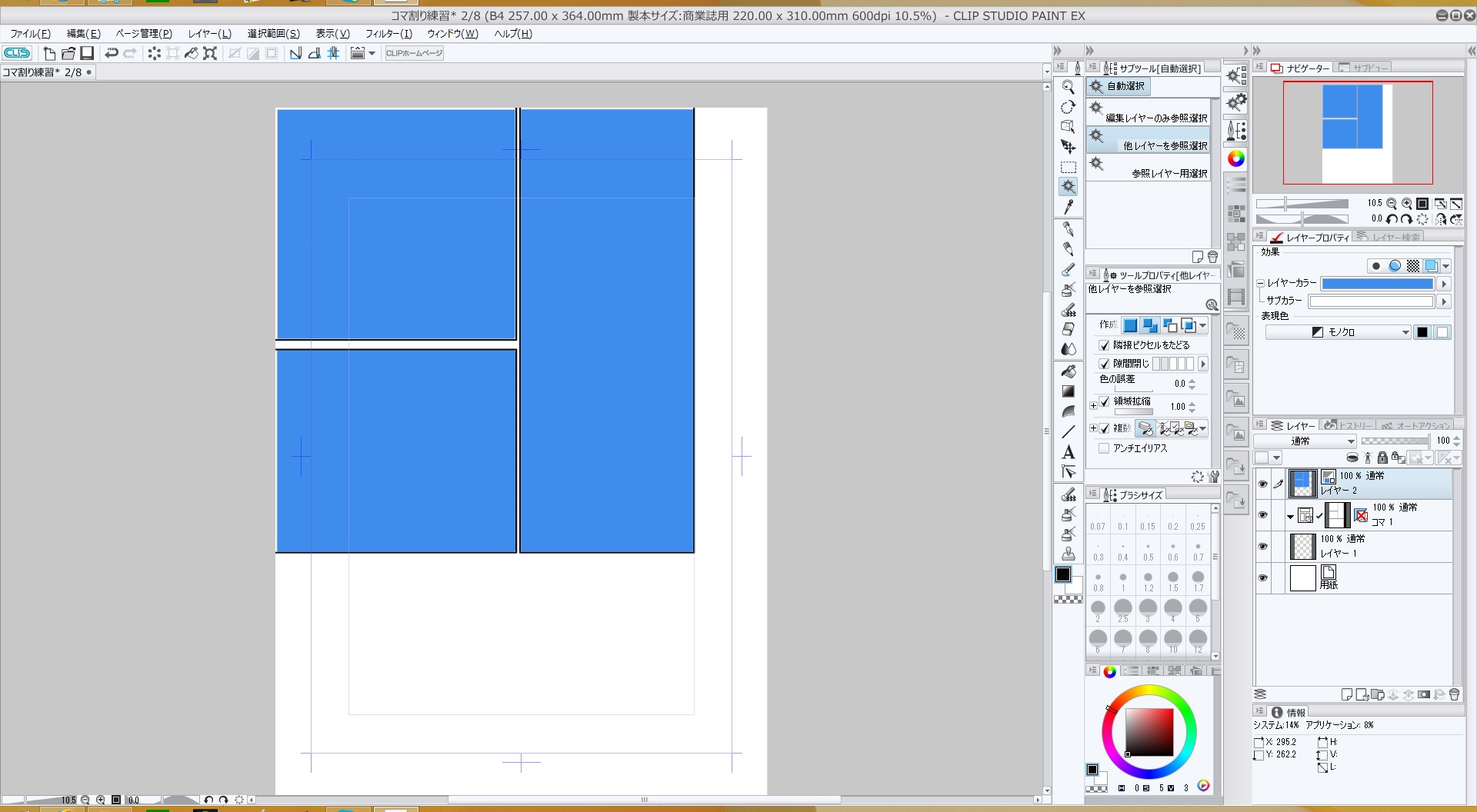Click the CLIPホームページ button
This screenshot has height=812, width=1477.
[414, 53]
